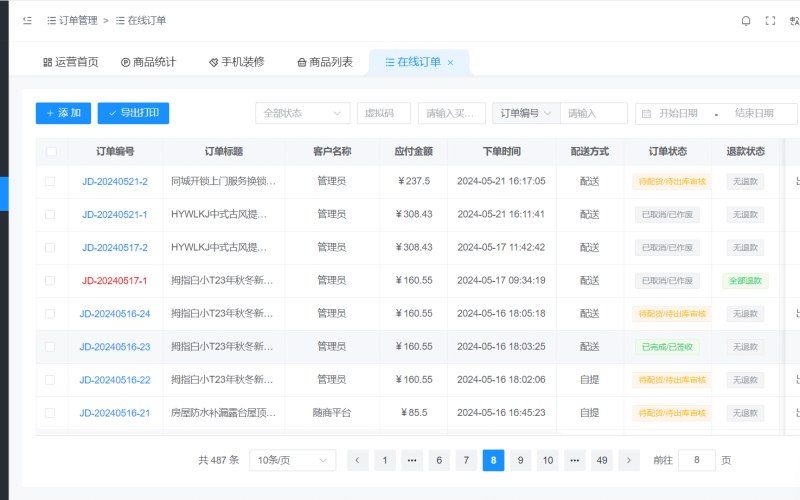
Task: Close the 在线订单 tab
Action: point(450,63)
